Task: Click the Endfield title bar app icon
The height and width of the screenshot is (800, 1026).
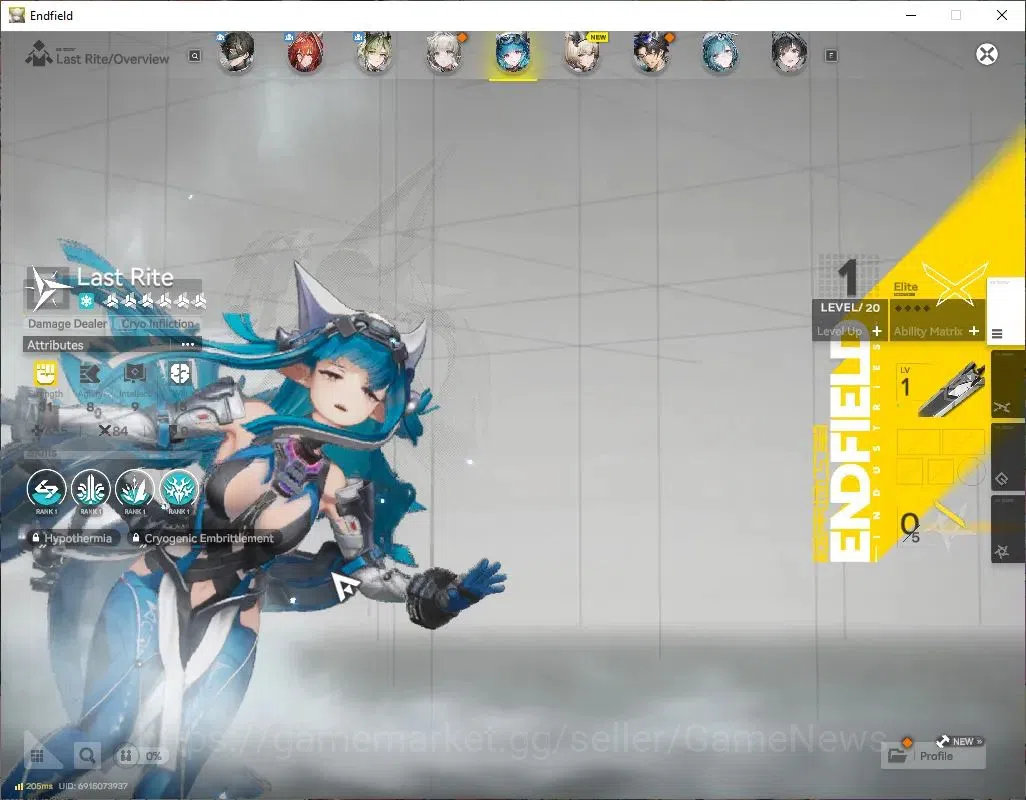Action: tap(16, 15)
